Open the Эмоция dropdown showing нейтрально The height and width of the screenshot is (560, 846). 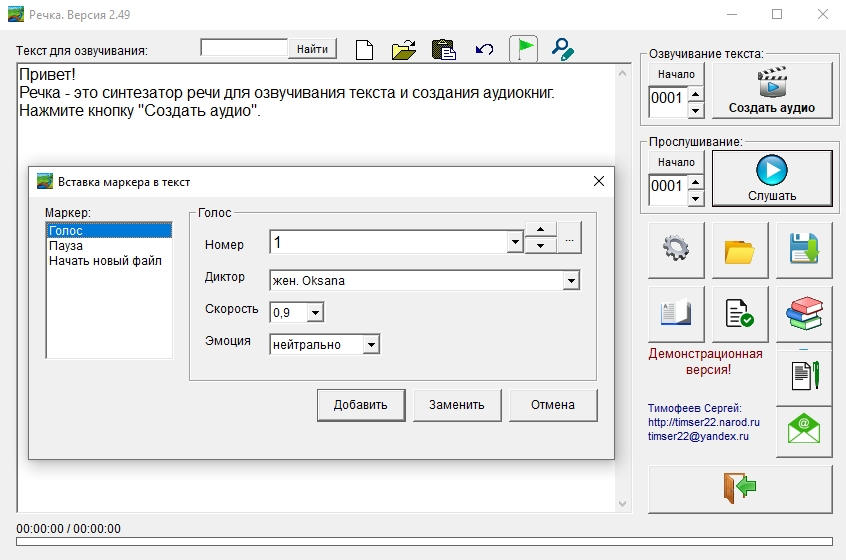[x=371, y=344]
